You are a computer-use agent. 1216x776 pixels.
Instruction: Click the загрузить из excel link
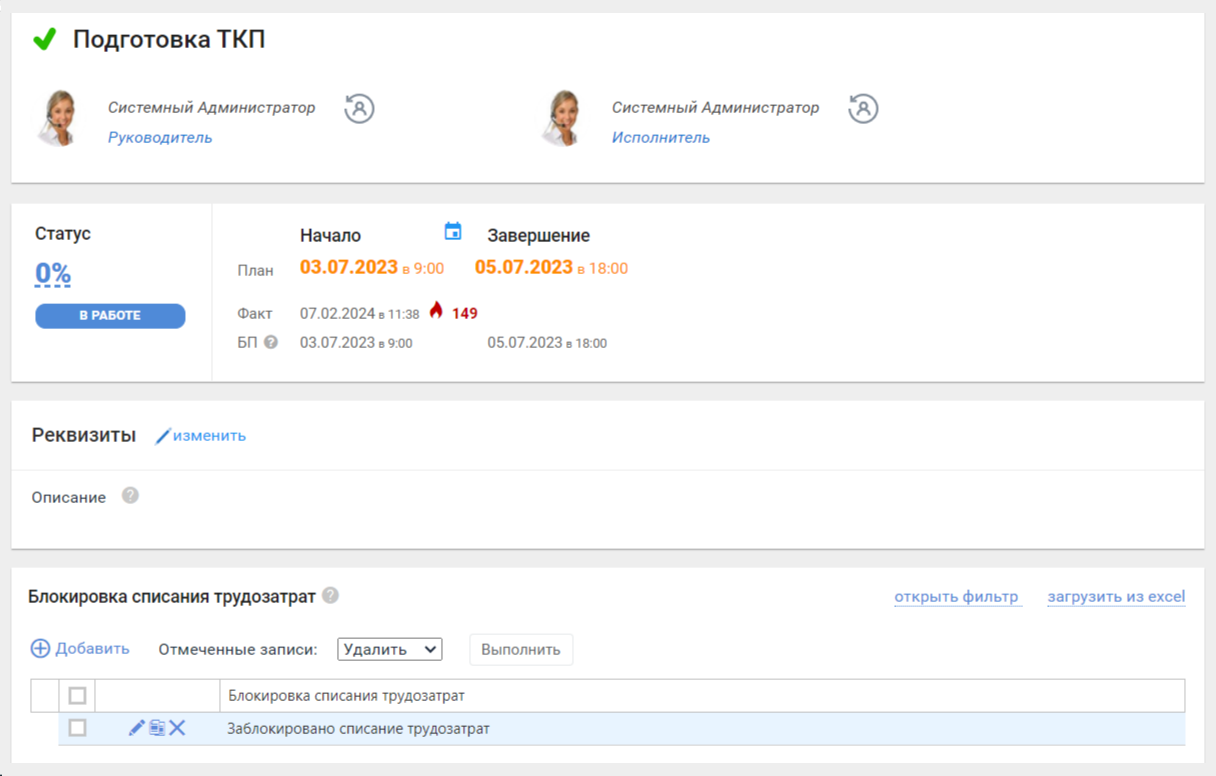tap(1116, 597)
